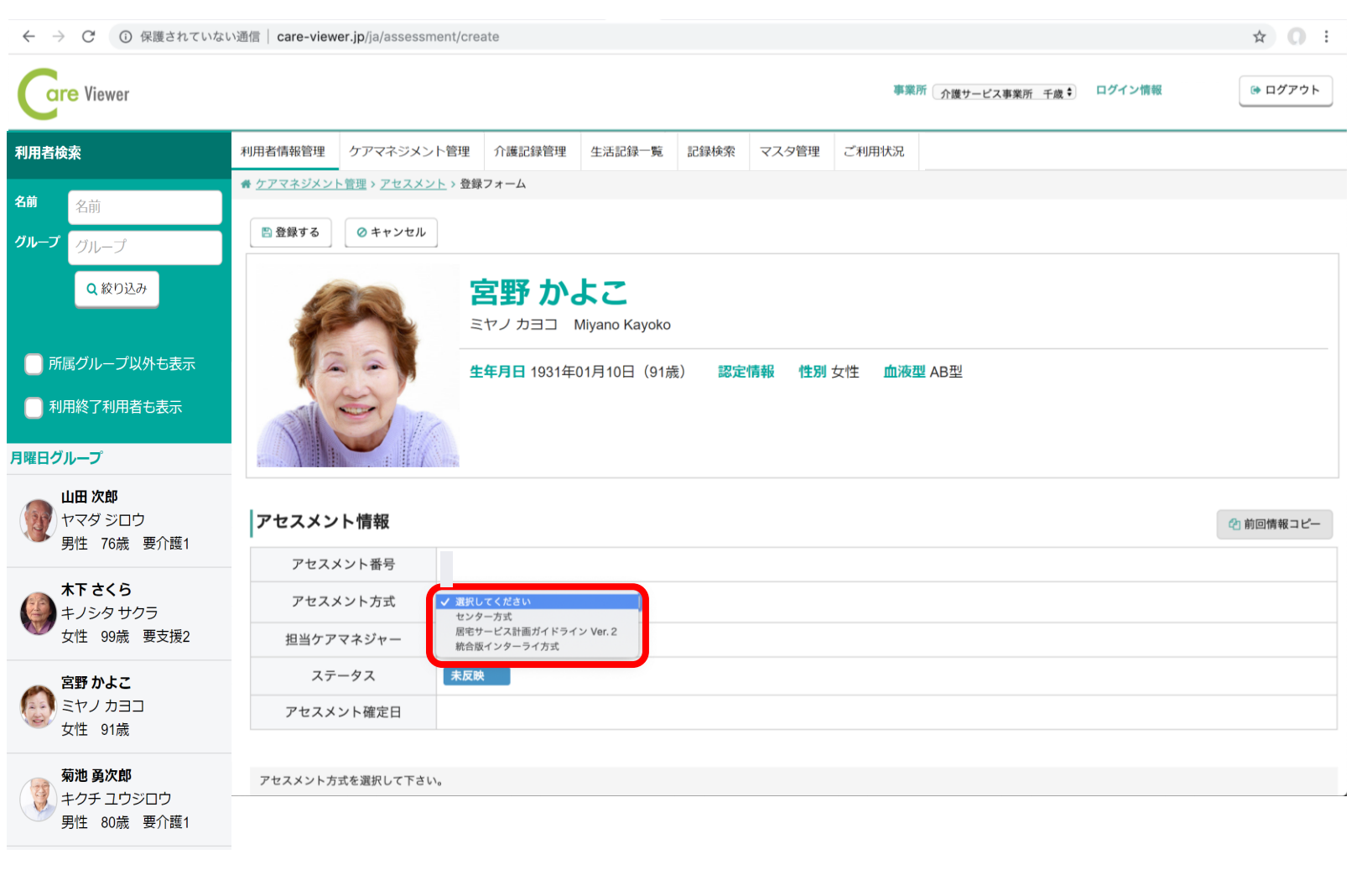Enable 所属グループ以外も表示 checkbox

point(34,364)
